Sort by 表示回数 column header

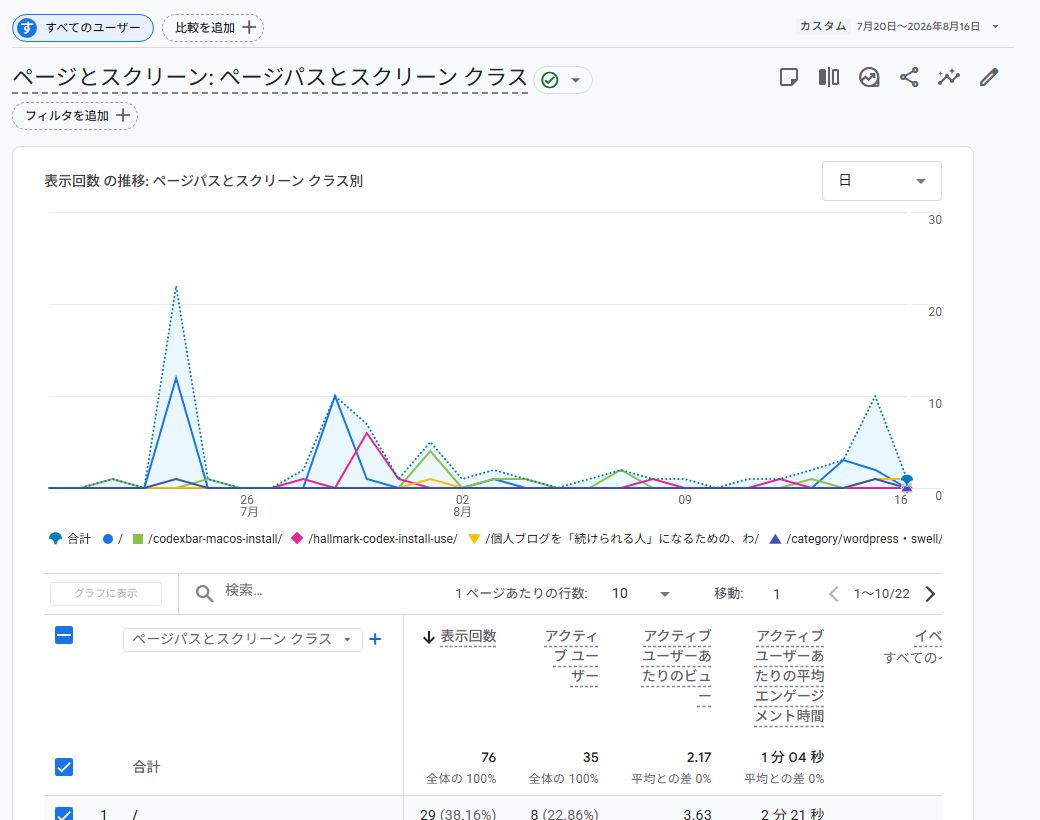coord(468,636)
